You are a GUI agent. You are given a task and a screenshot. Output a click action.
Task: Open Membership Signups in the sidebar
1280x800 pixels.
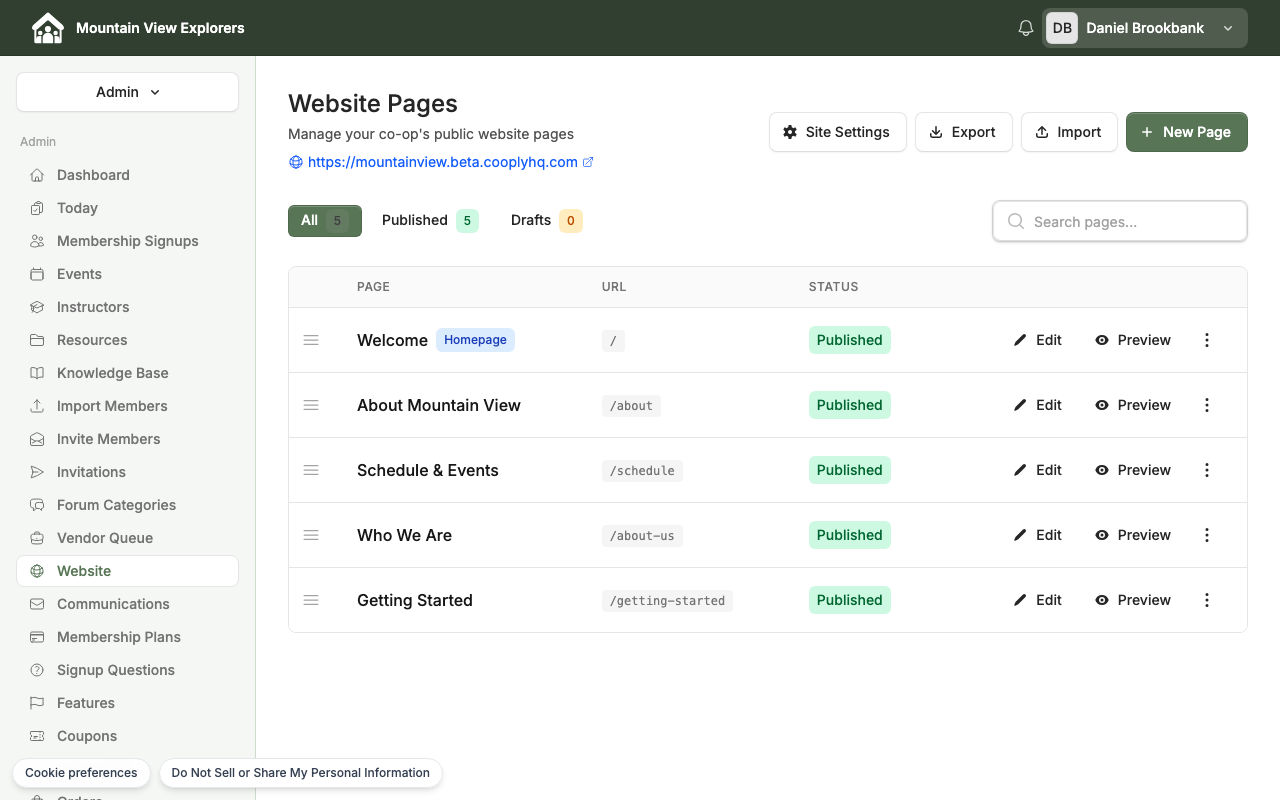pyautogui.click(x=127, y=241)
